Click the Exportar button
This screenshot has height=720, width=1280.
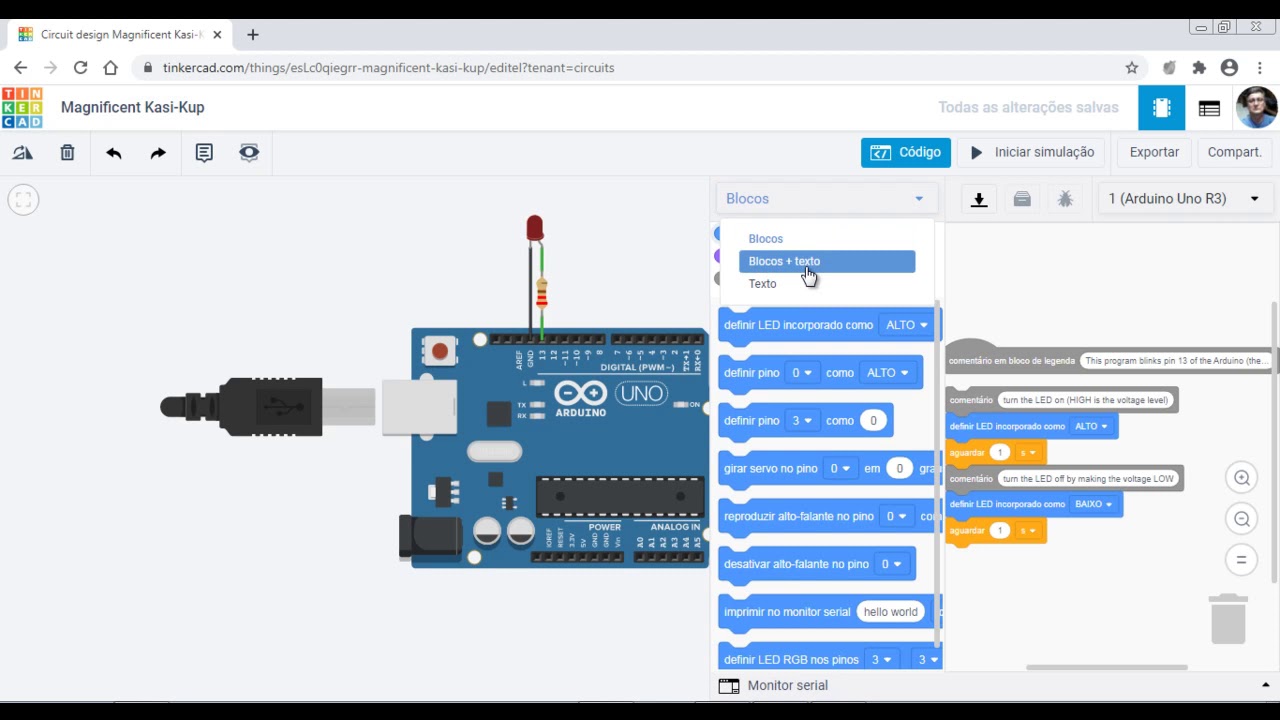tap(1154, 152)
